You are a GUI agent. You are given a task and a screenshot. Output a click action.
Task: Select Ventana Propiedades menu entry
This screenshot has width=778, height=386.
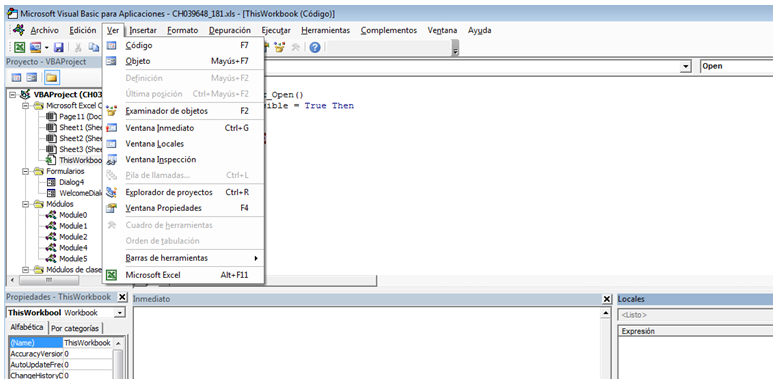[x=183, y=208]
